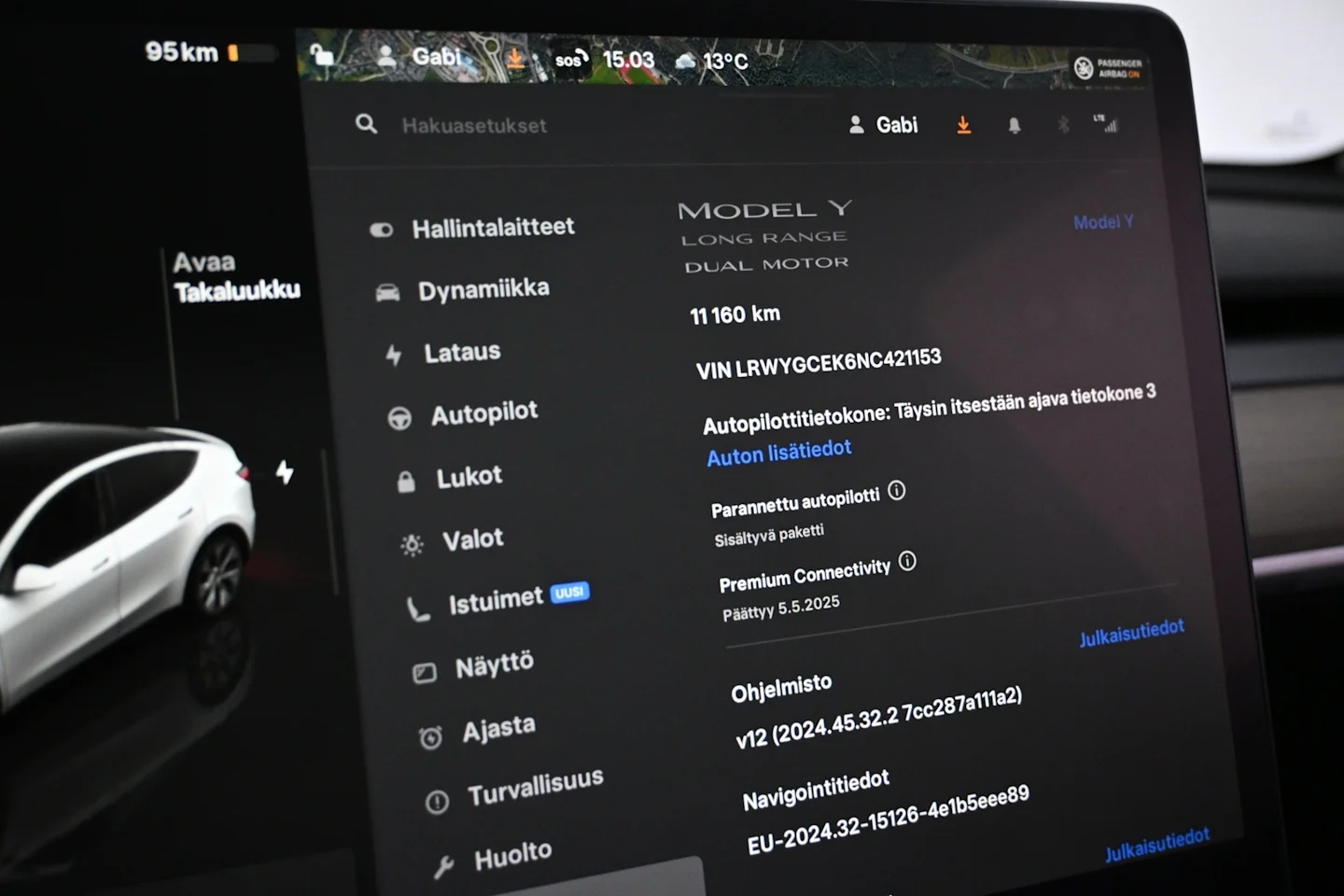Click the wrench icon beside Huolto

coord(443,867)
